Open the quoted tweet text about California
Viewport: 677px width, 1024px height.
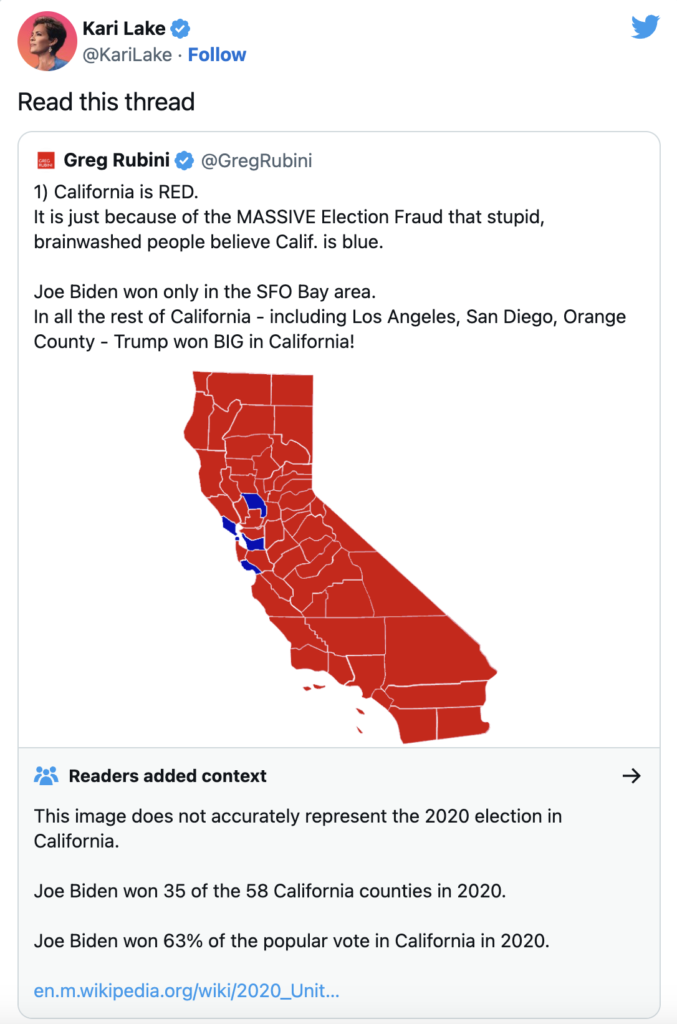330,266
